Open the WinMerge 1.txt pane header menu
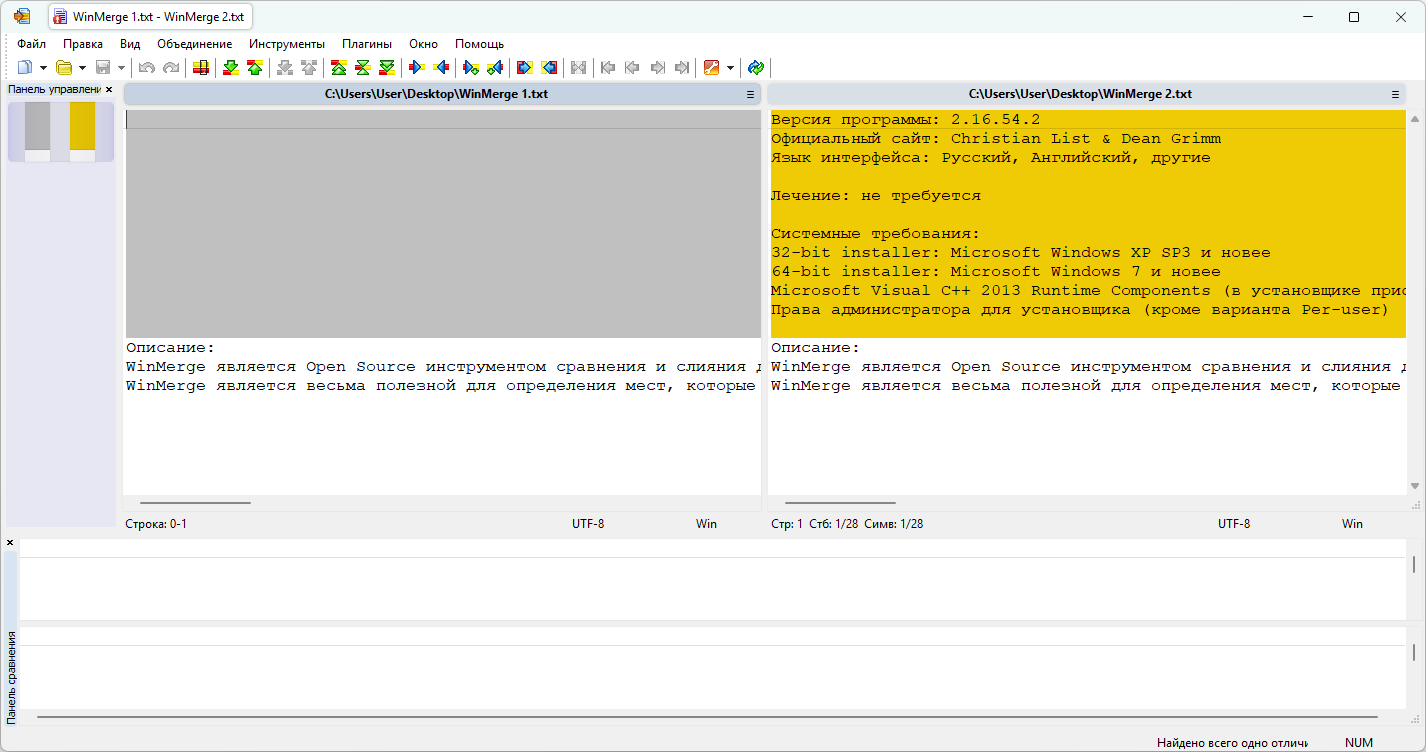 point(750,94)
